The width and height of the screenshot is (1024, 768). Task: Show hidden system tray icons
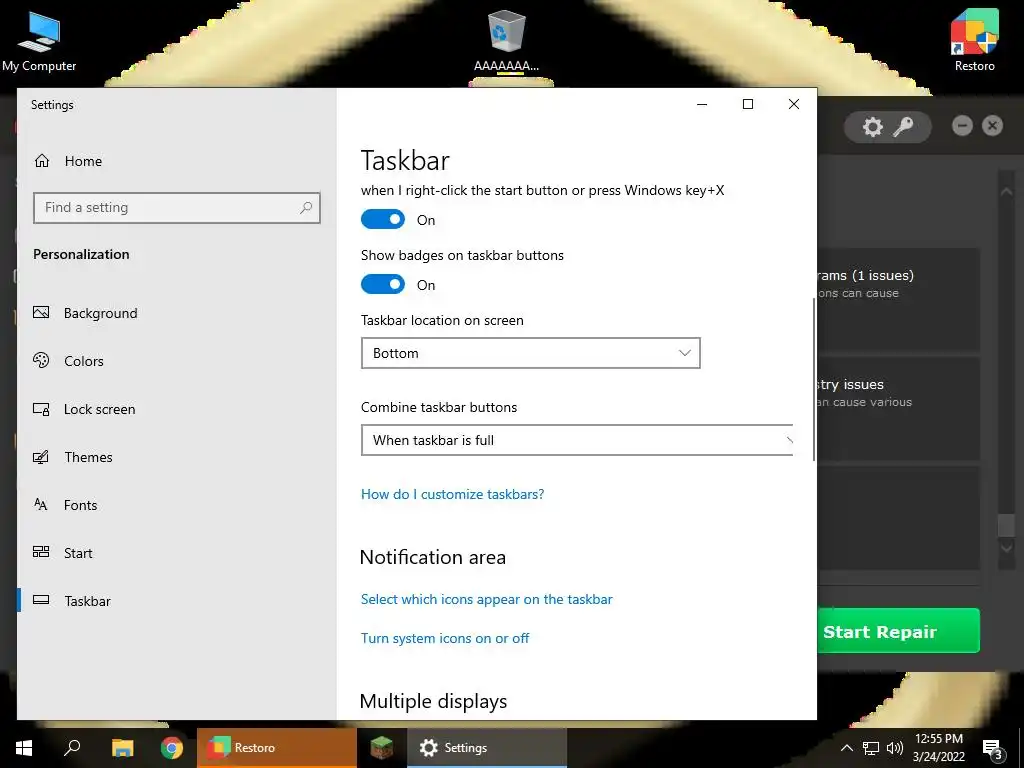(x=846, y=748)
